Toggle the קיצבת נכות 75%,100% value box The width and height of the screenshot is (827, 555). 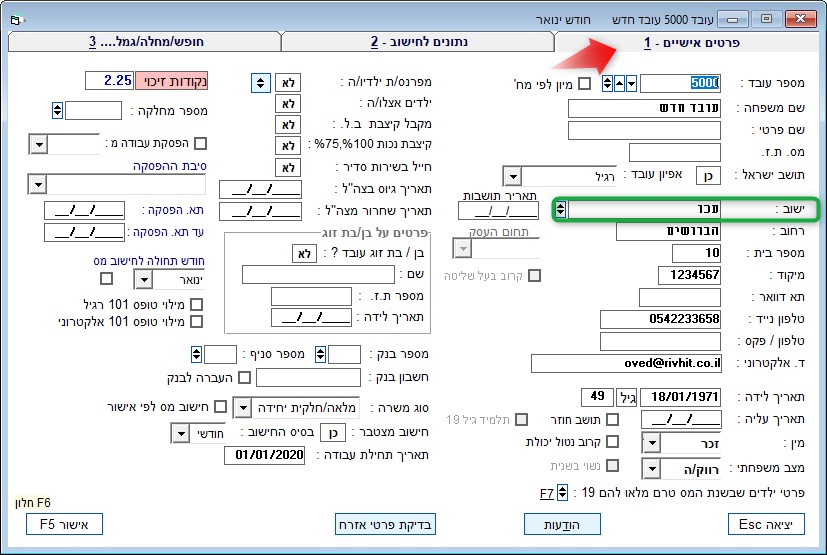point(288,146)
